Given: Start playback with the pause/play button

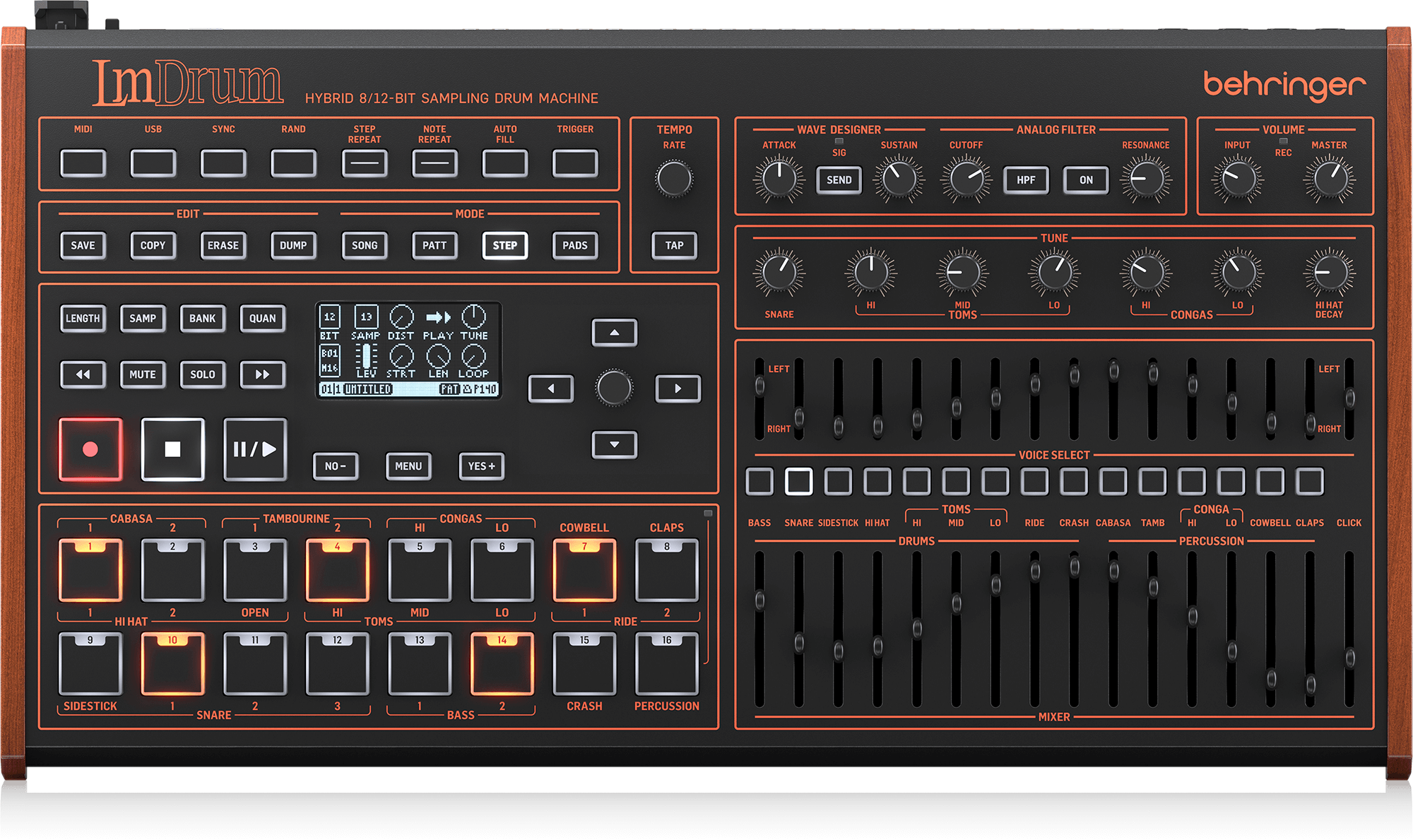Looking at the screenshot, I should (x=255, y=449).
